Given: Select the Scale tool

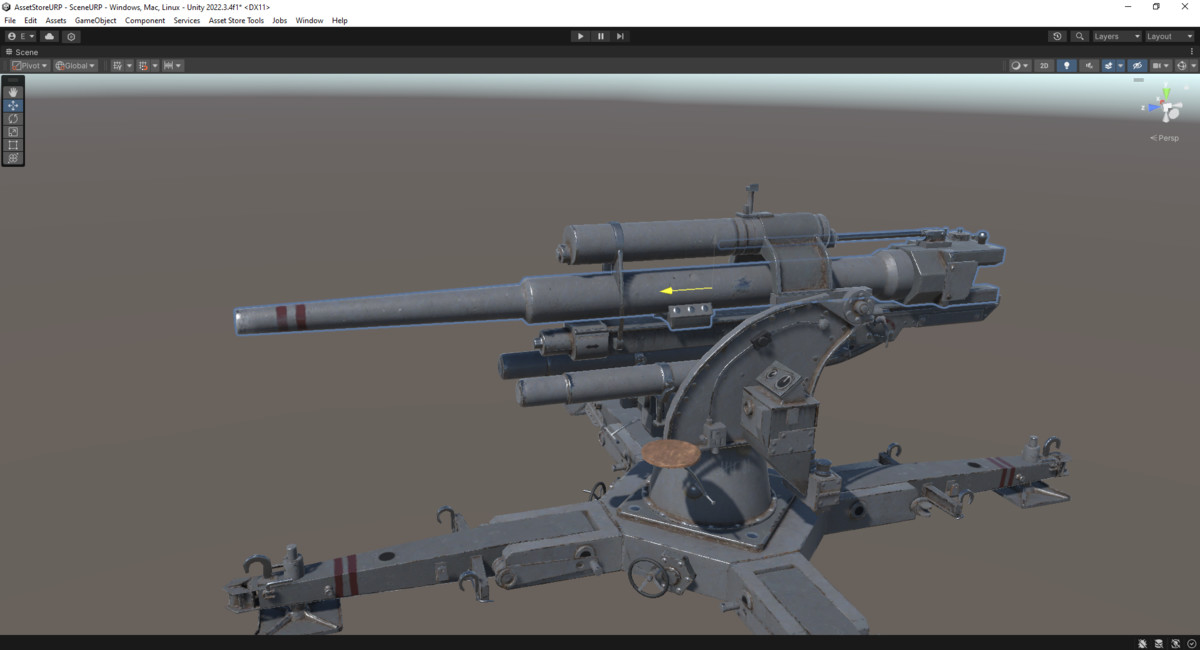Looking at the screenshot, I should pyautogui.click(x=13, y=131).
